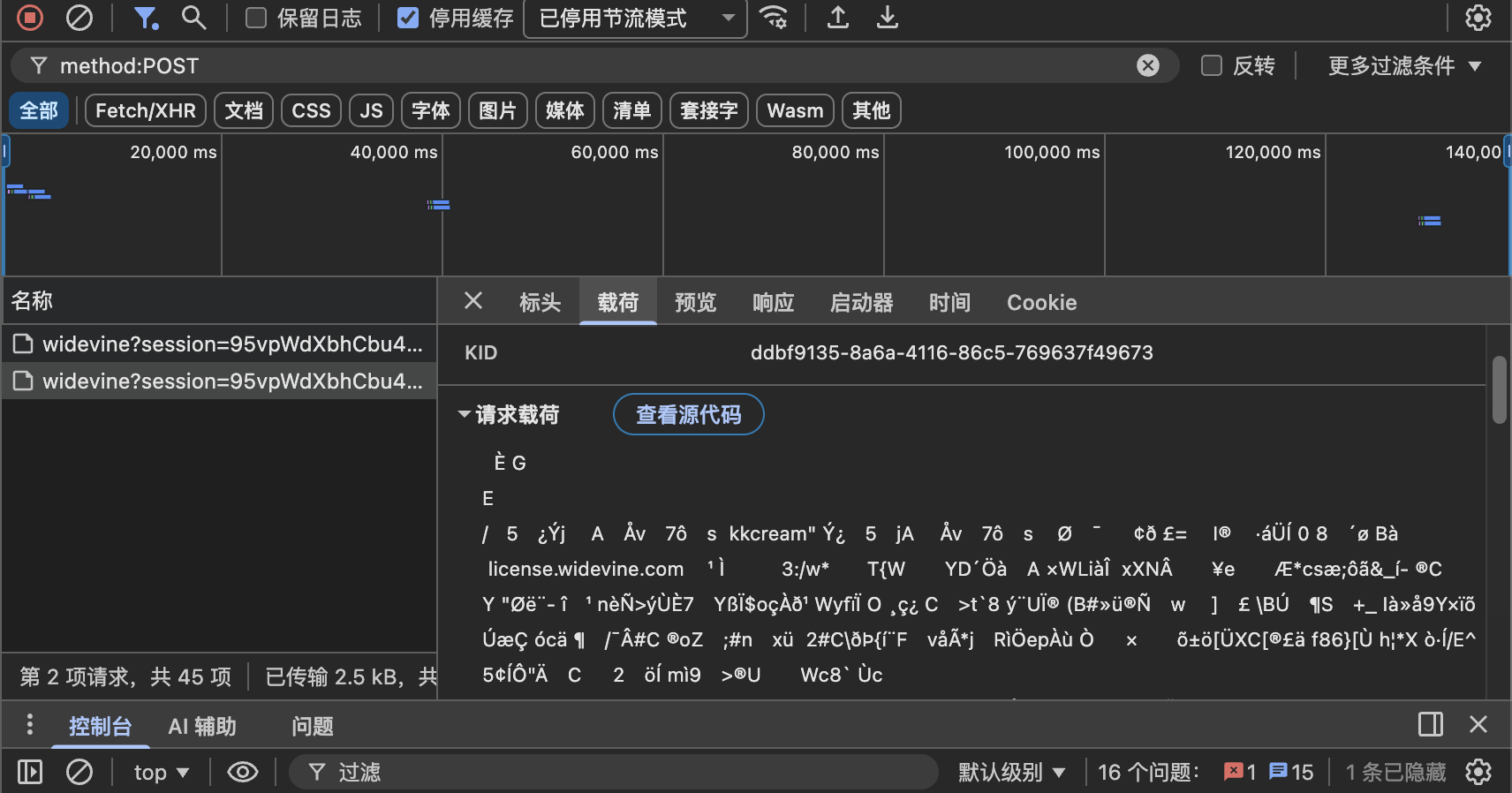Switch to the 载荷 tab
This screenshot has height=793, width=1512.
click(x=618, y=303)
